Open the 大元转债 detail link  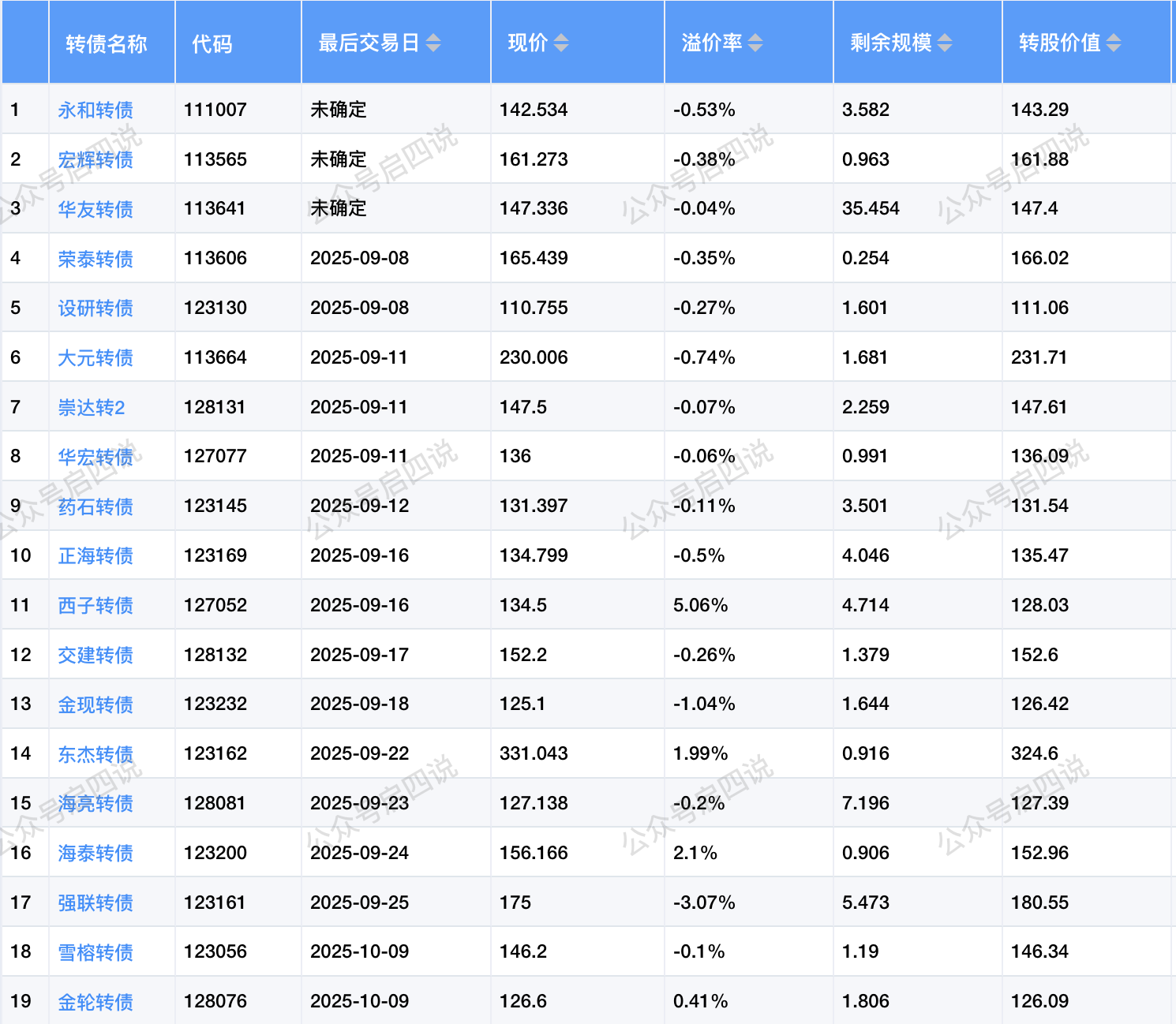pos(96,358)
